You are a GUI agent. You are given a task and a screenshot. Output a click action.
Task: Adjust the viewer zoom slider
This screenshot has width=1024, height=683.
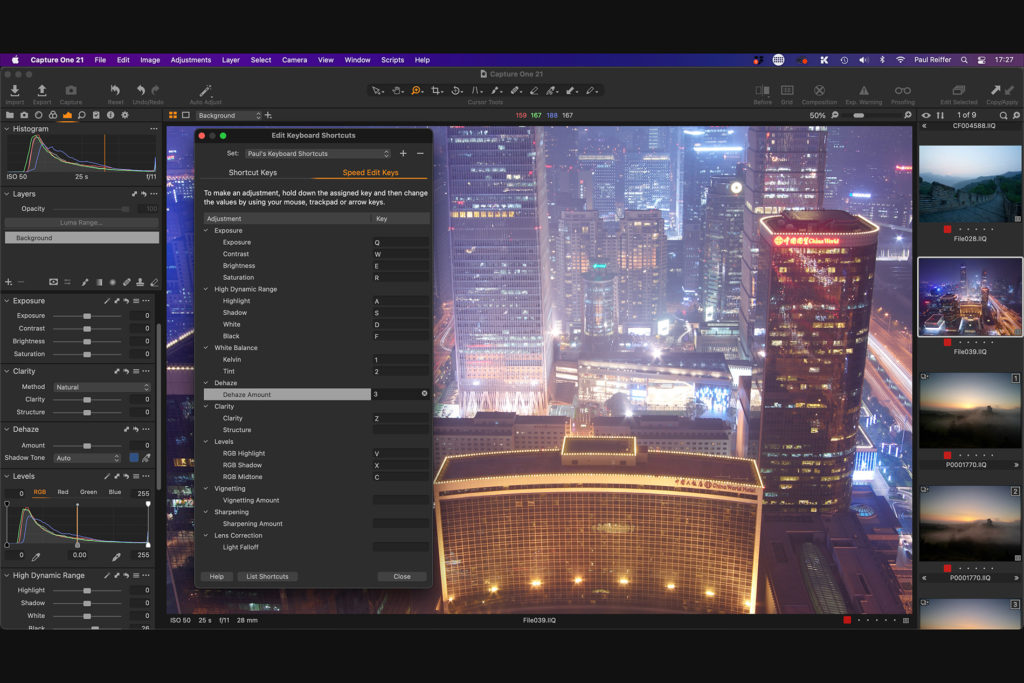[x=873, y=116]
